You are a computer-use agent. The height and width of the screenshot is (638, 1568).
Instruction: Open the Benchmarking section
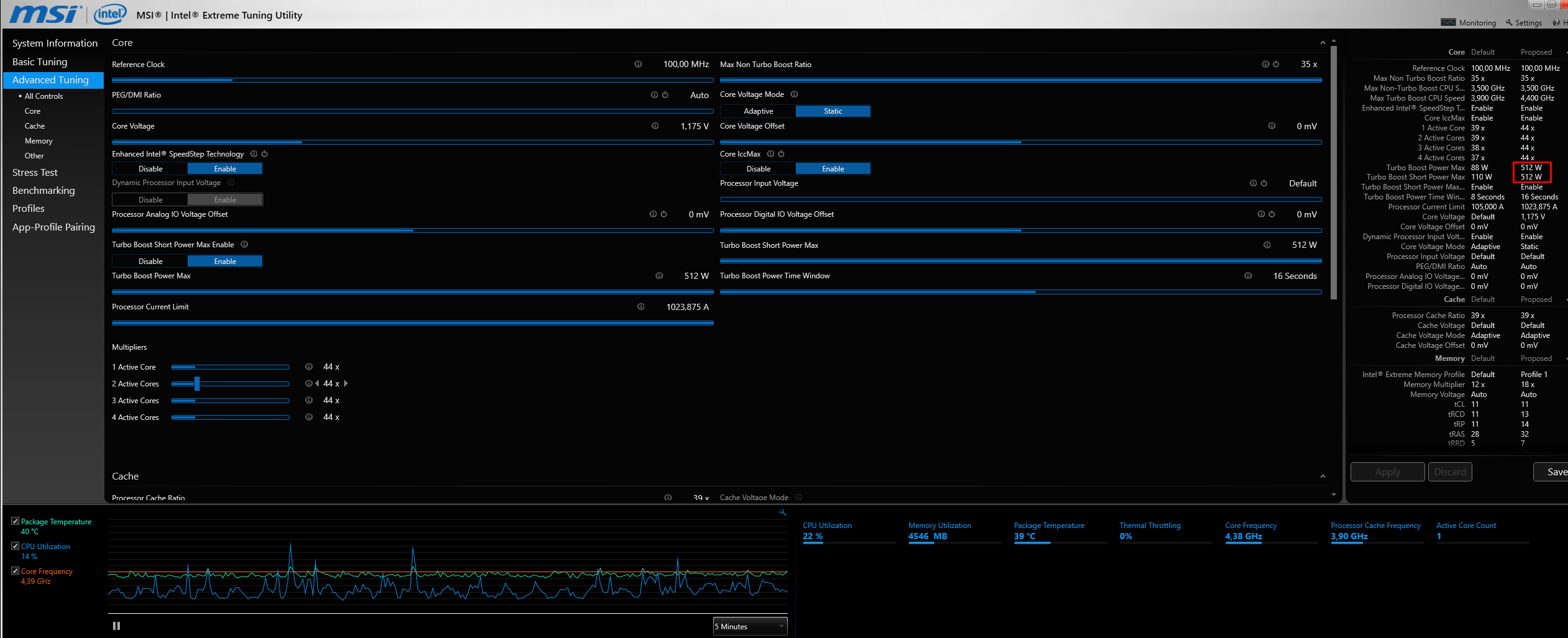coord(43,191)
